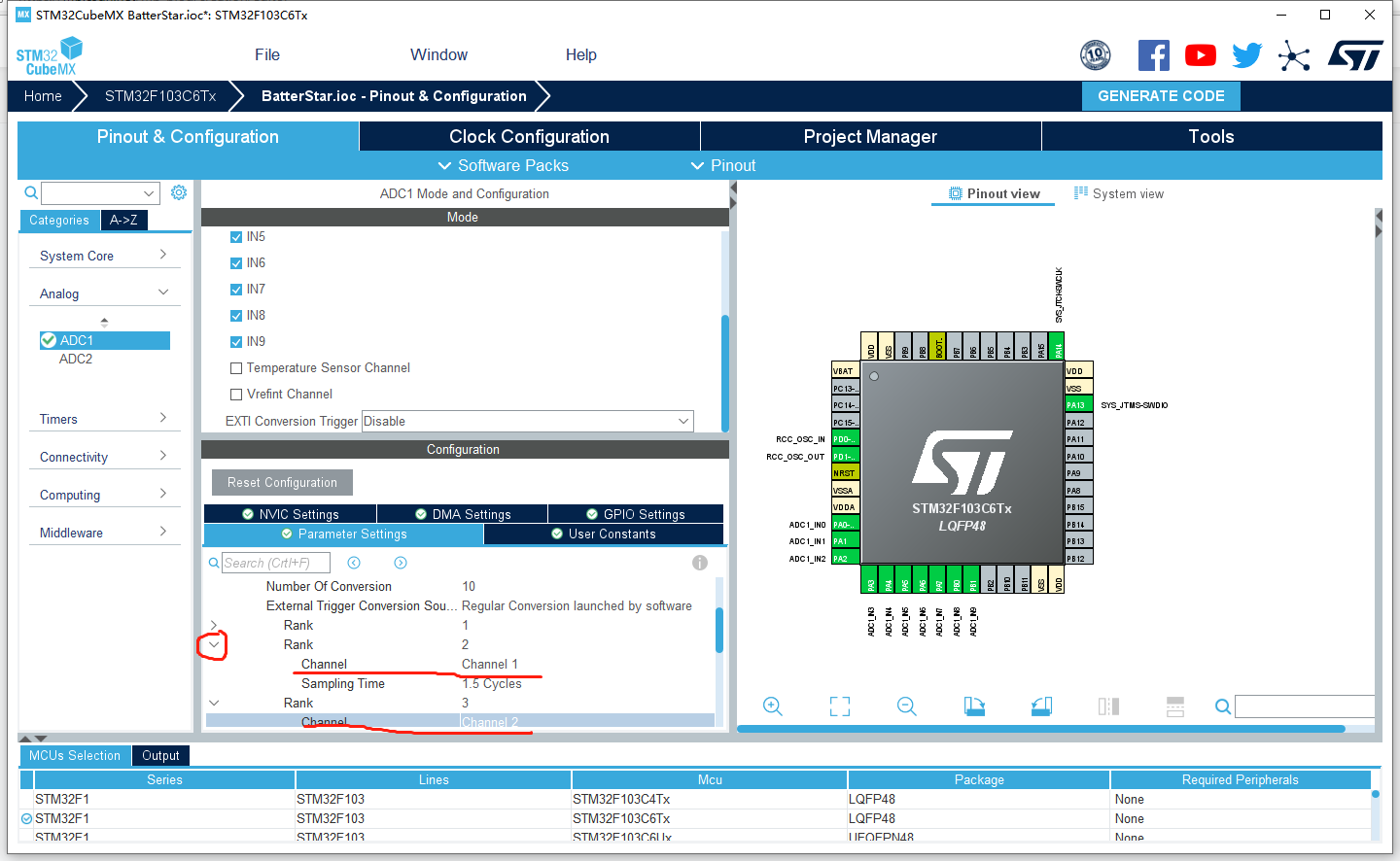1400x861 pixels.
Task: Select PA3 pin highlighted green on chip
Action: pyautogui.click(x=870, y=580)
